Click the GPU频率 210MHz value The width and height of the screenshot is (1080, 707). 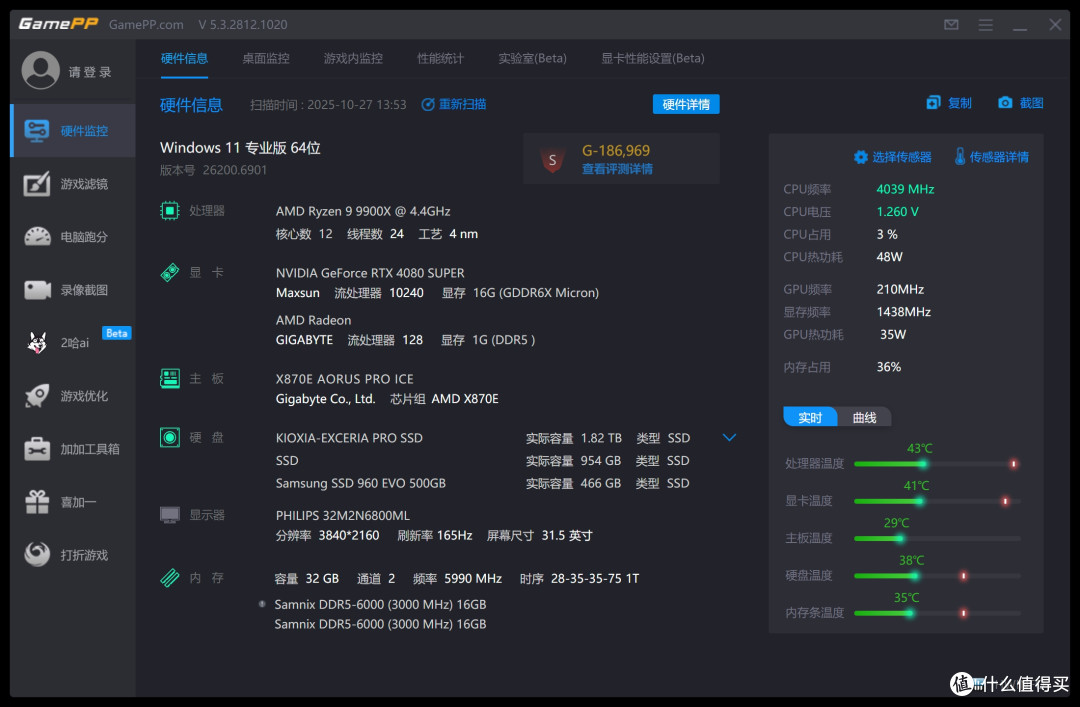900,289
